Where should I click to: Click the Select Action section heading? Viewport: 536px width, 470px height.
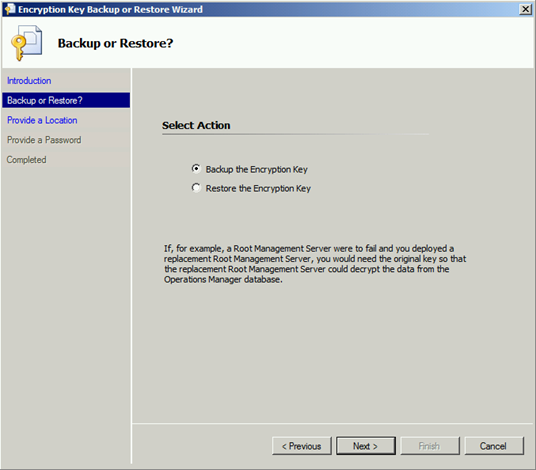coord(196,125)
